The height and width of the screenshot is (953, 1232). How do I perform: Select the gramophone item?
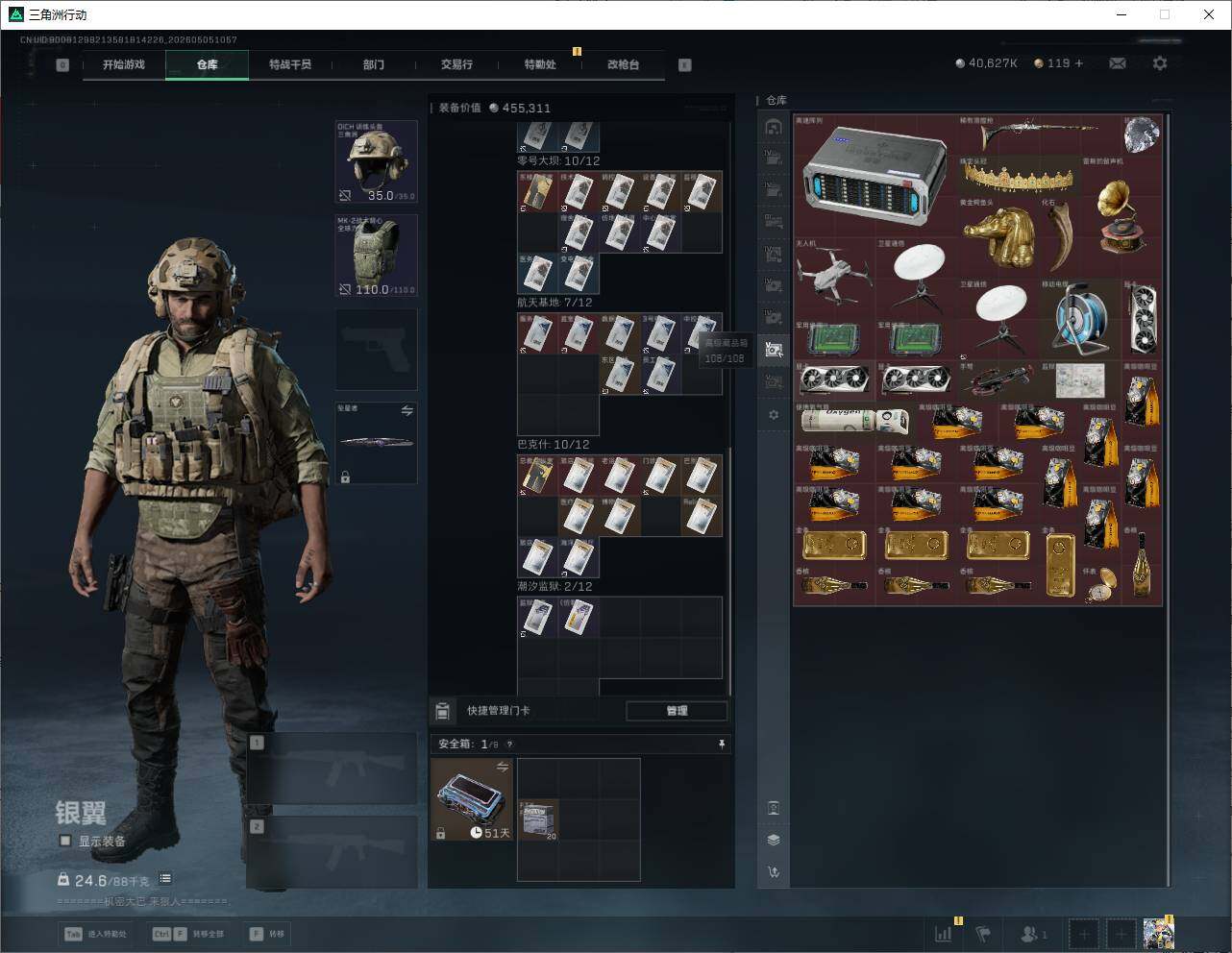point(1121,218)
